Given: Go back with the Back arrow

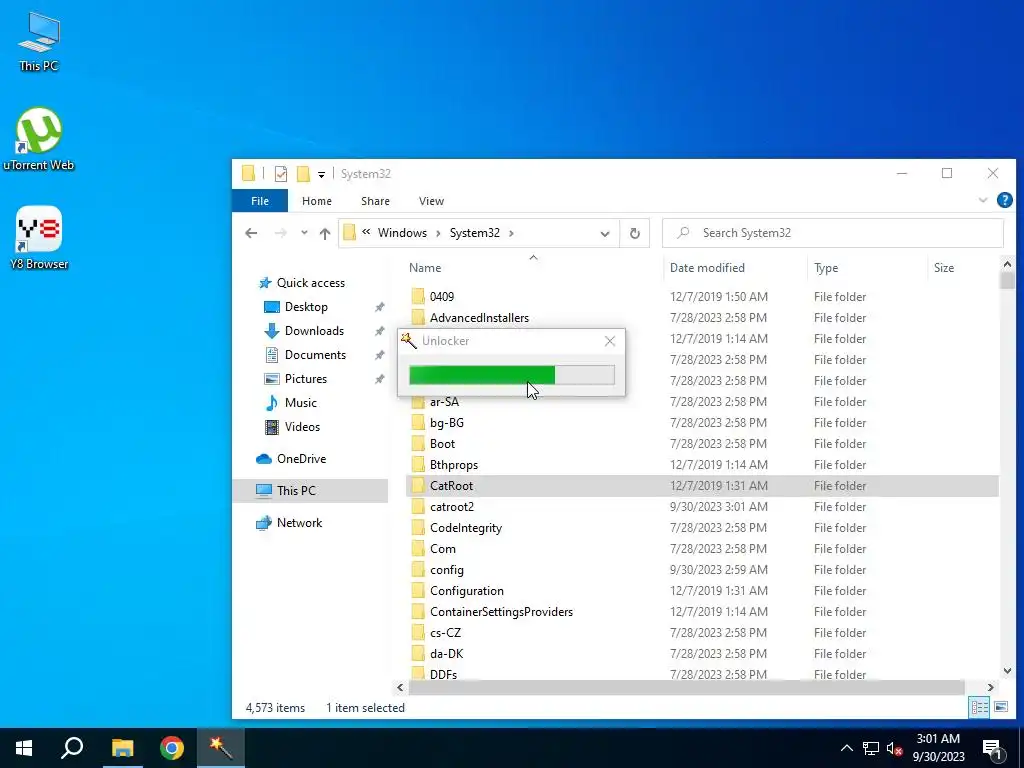Looking at the screenshot, I should coord(251,233).
